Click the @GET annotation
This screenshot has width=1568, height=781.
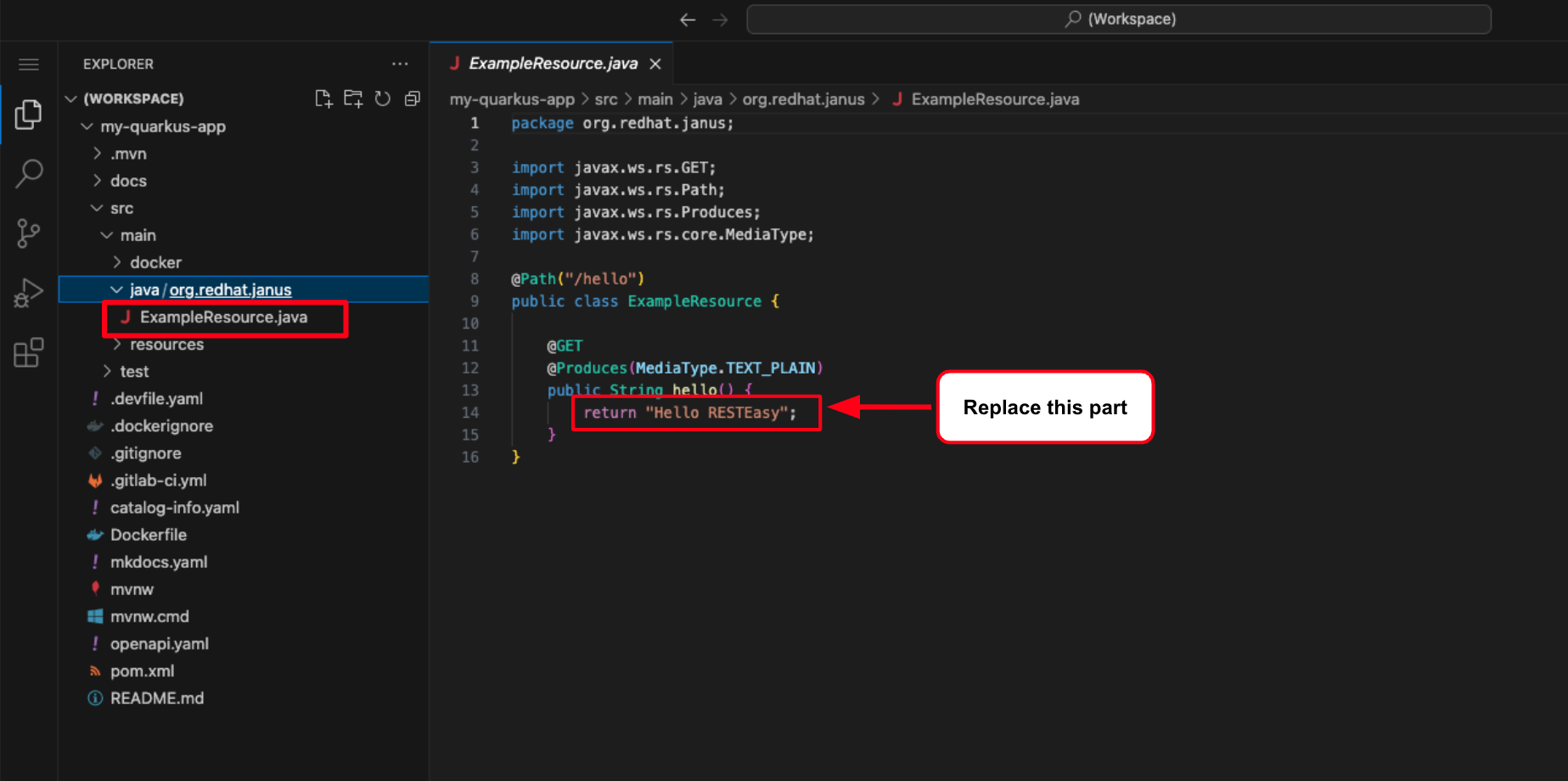pos(565,346)
